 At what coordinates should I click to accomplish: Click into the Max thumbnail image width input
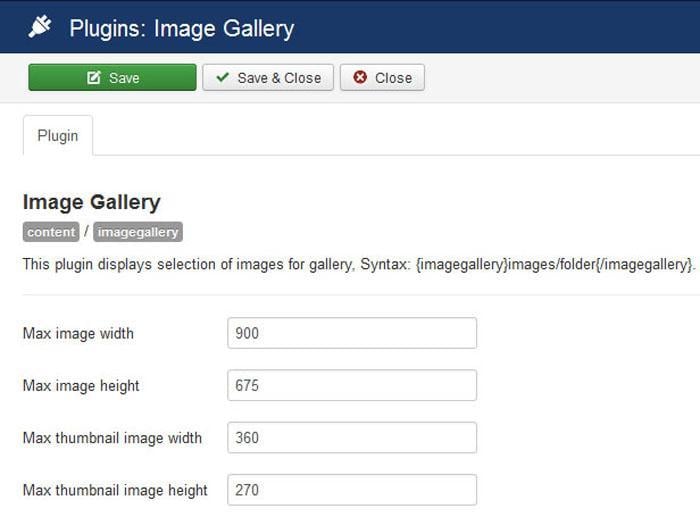click(352, 437)
